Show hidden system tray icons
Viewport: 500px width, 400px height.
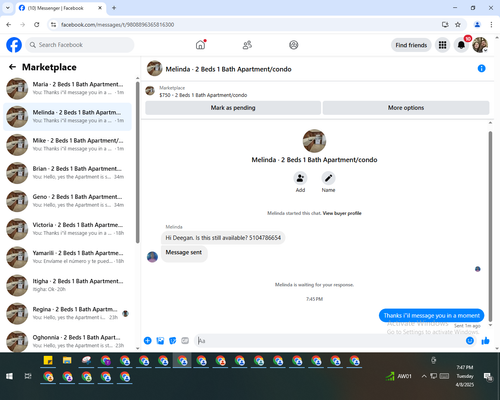424,376
